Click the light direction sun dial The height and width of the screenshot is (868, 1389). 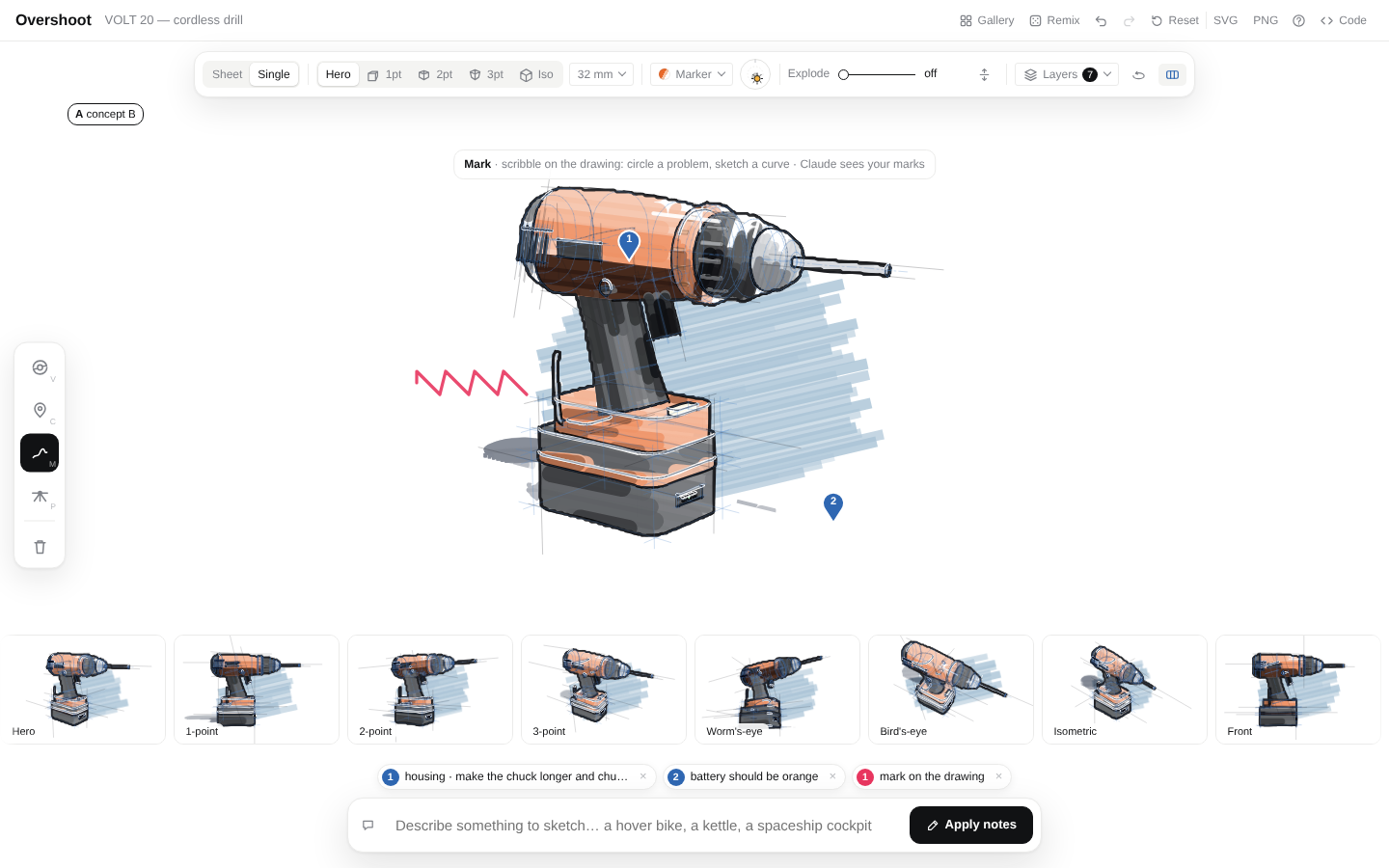755,74
